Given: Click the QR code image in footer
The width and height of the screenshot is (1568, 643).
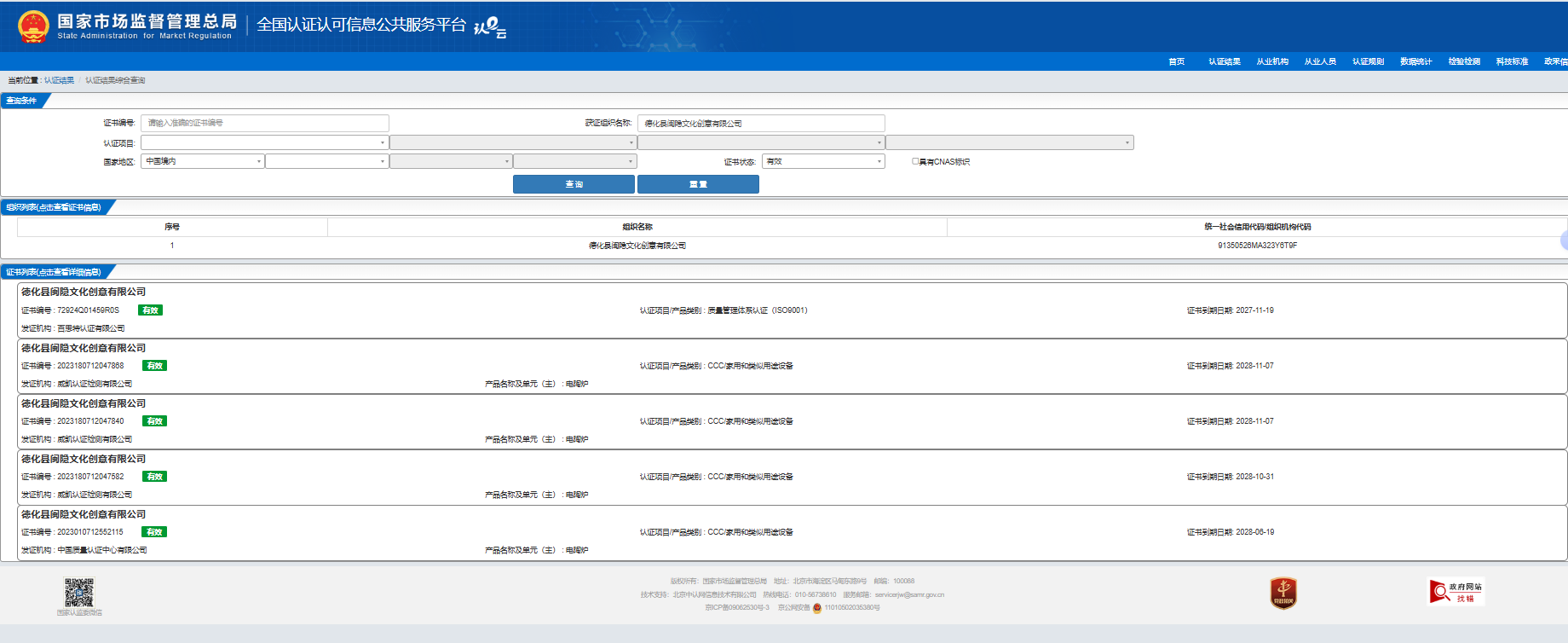Looking at the screenshot, I should click(79, 592).
